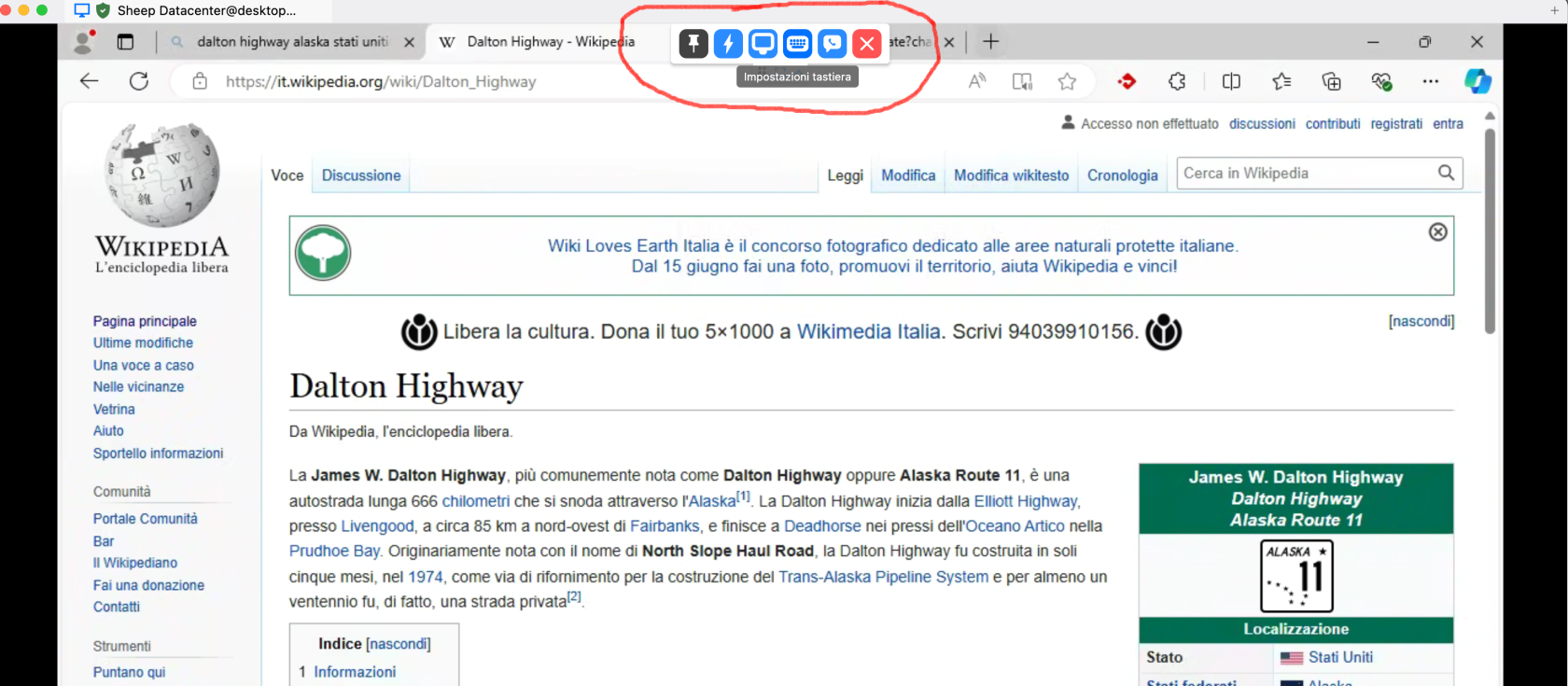Click the site info lock icon
This screenshot has width=1568, height=686.
coord(200,81)
